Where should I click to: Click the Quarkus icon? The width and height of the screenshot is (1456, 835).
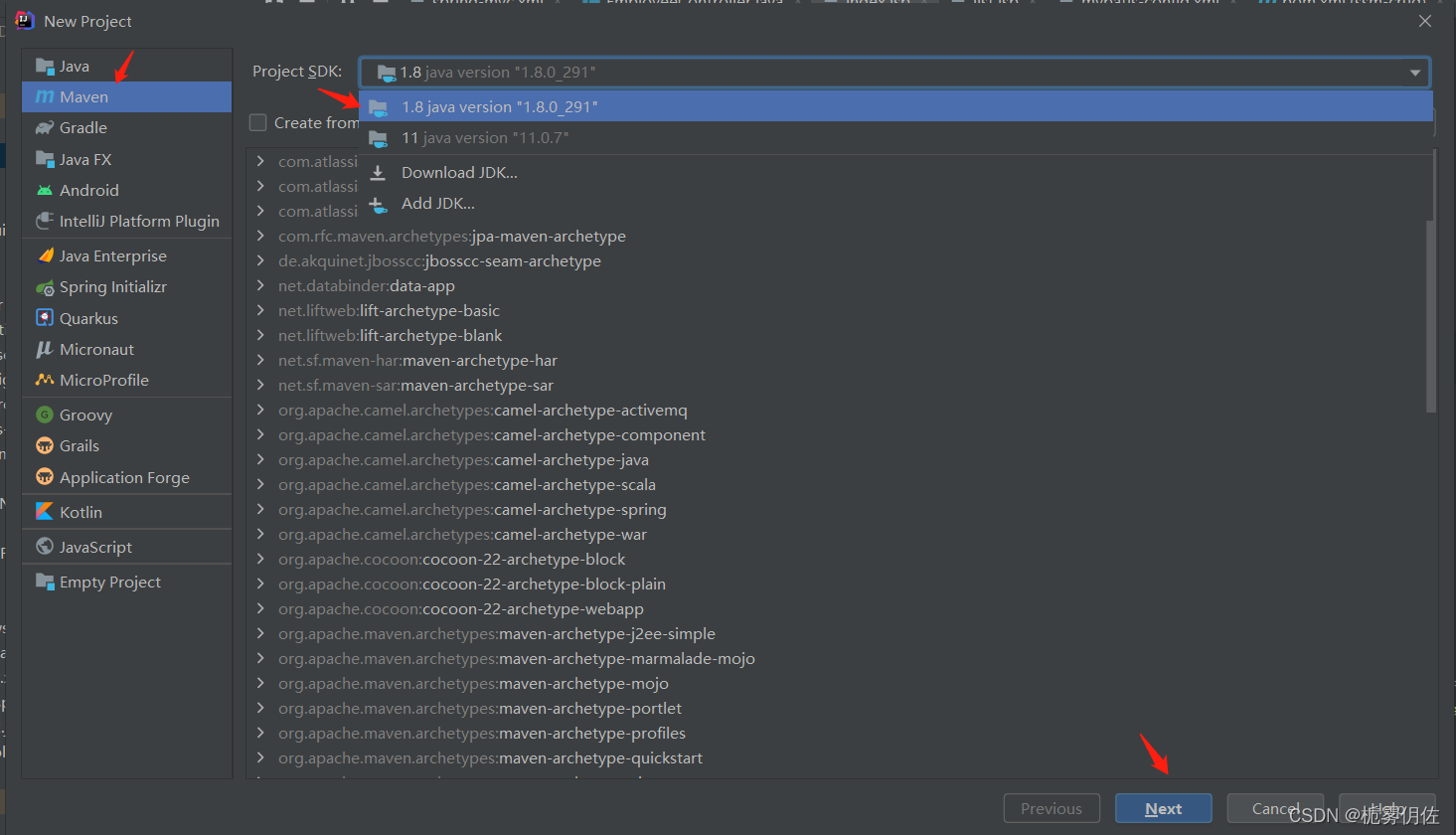point(45,318)
